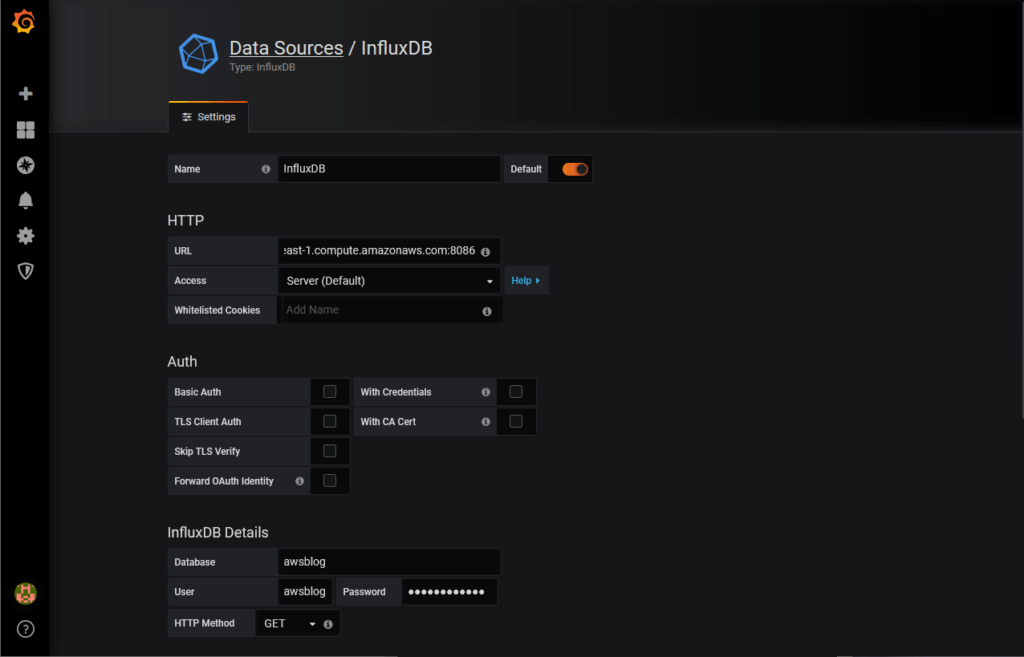Click the 'InfluxDB Details' section heading
This screenshot has width=1024, height=657.
click(217, 533)
